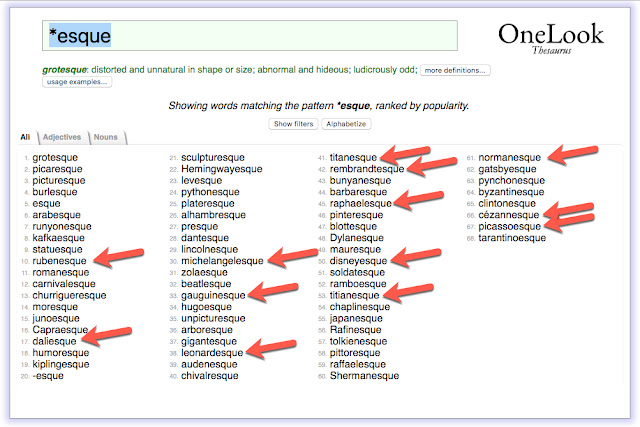Viewport: 640px width, 427px height.
Task: Open the word lincolnesque
Action: pos(209,249)
